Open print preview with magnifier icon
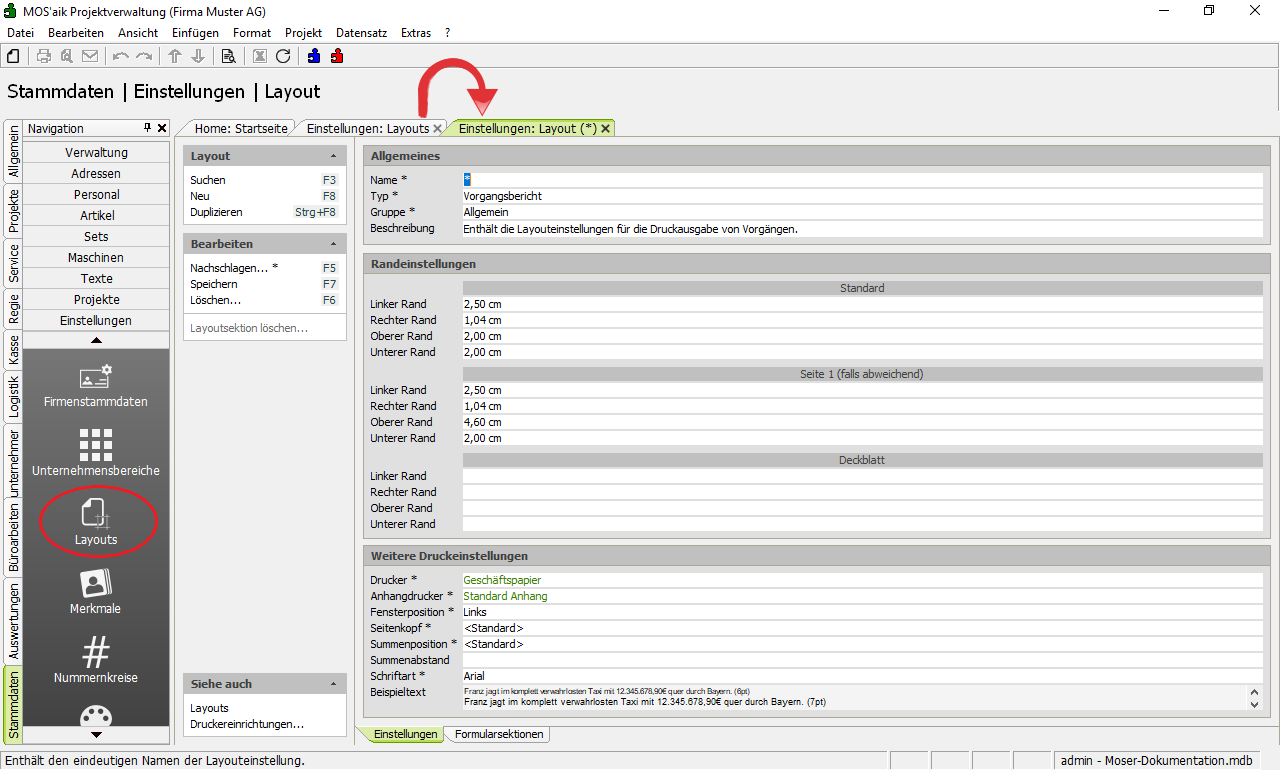 click(67, 56)
